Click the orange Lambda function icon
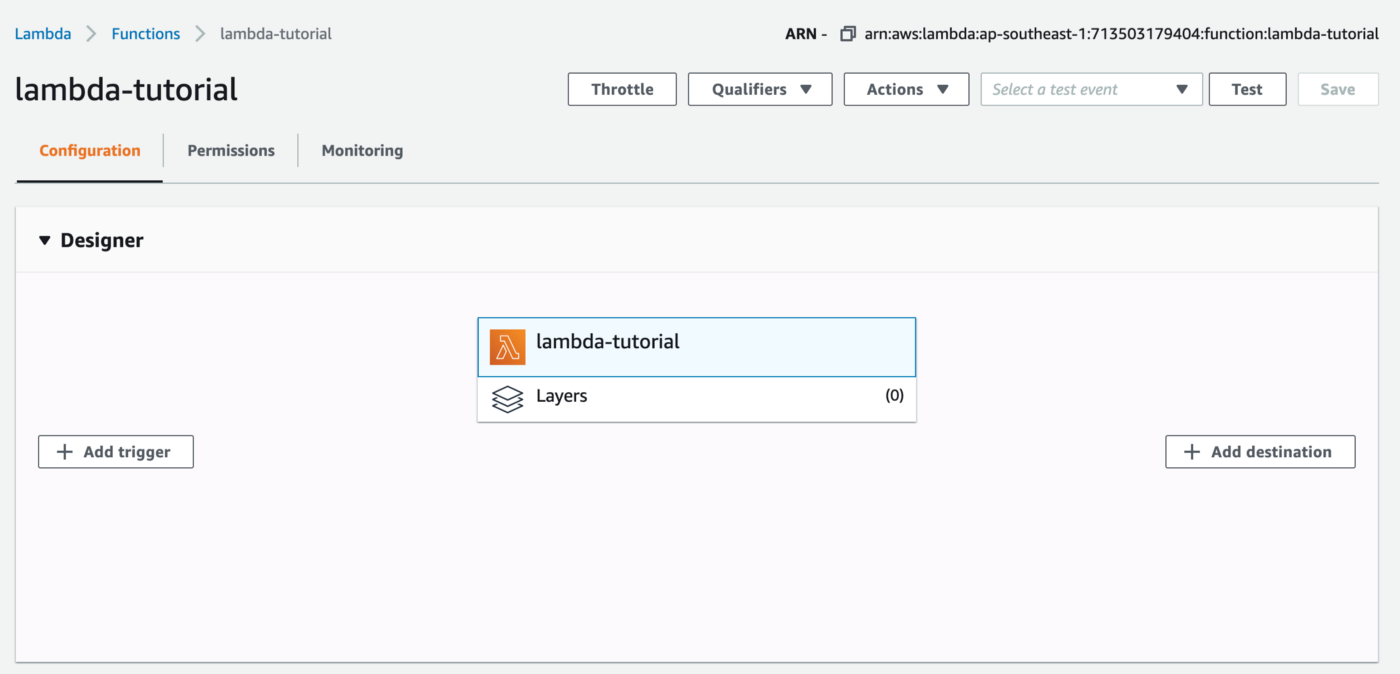Image resolution: width=1400 pixels, height=674 pixels. pyautogui.click(x=507, y=347)
